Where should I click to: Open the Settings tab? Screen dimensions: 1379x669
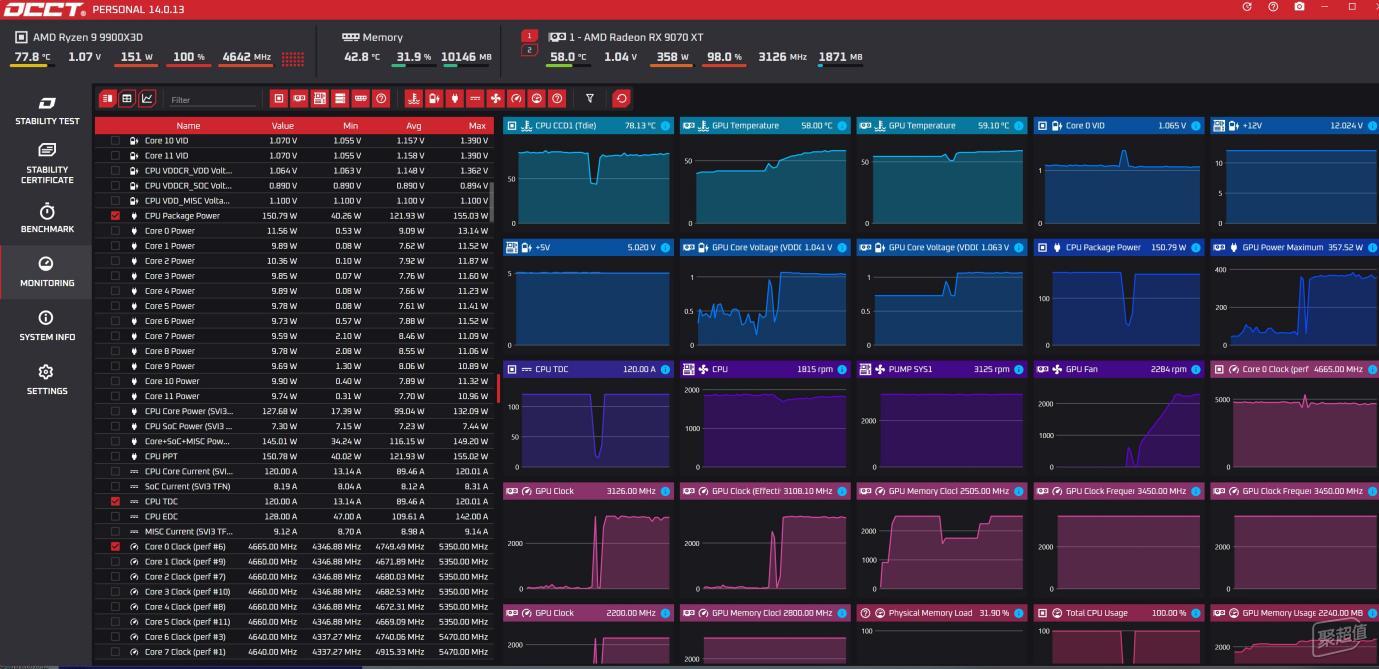click(x=47, y=379)
